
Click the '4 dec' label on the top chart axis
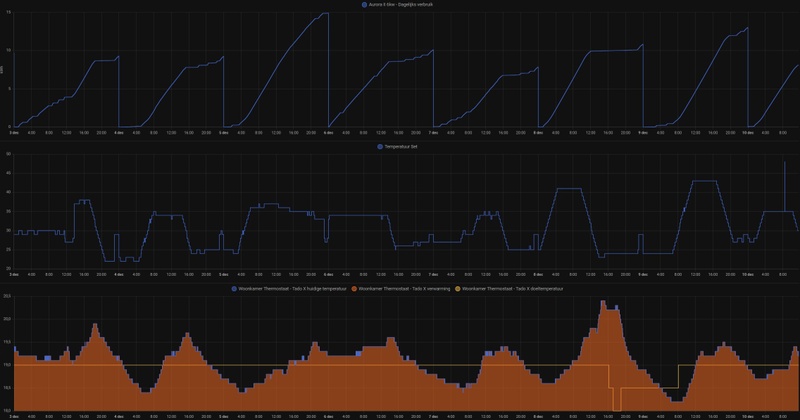tap(119, 133)
